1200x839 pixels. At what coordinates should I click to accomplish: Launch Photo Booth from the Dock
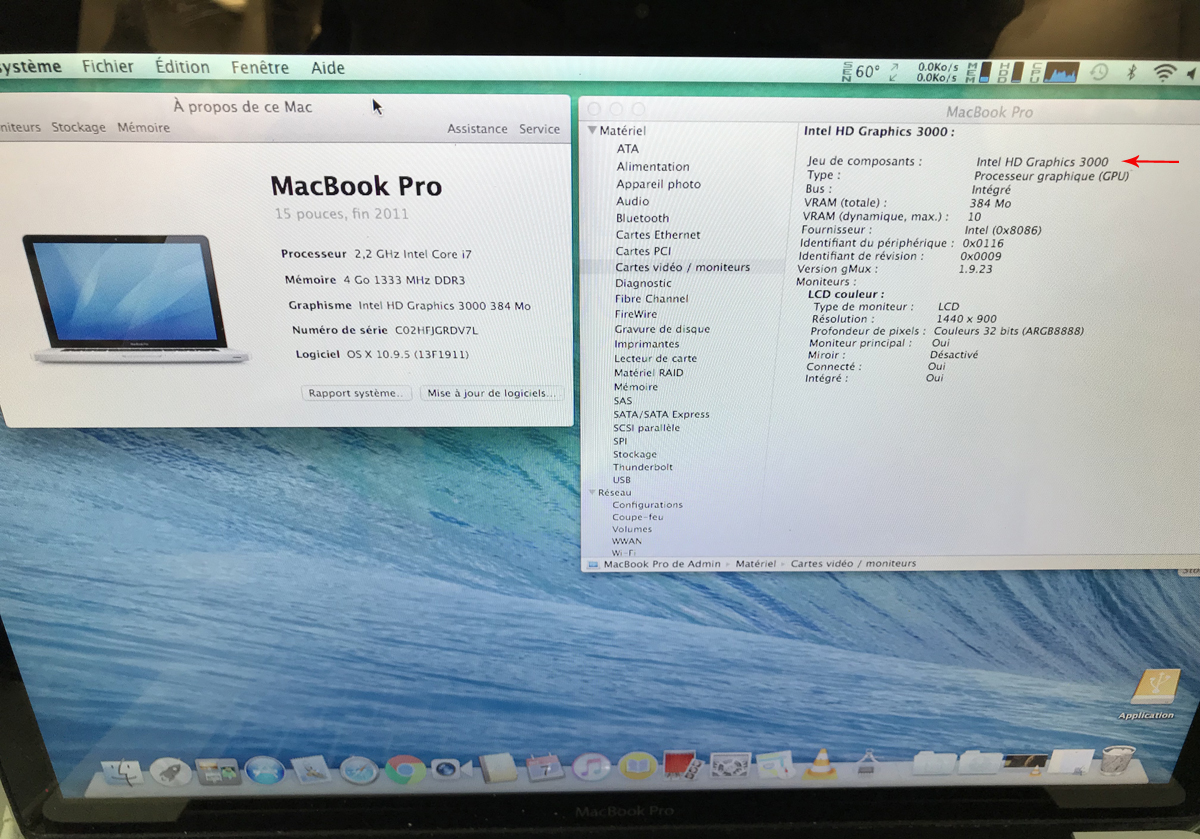pyautogui.click(x=682, y=767)
